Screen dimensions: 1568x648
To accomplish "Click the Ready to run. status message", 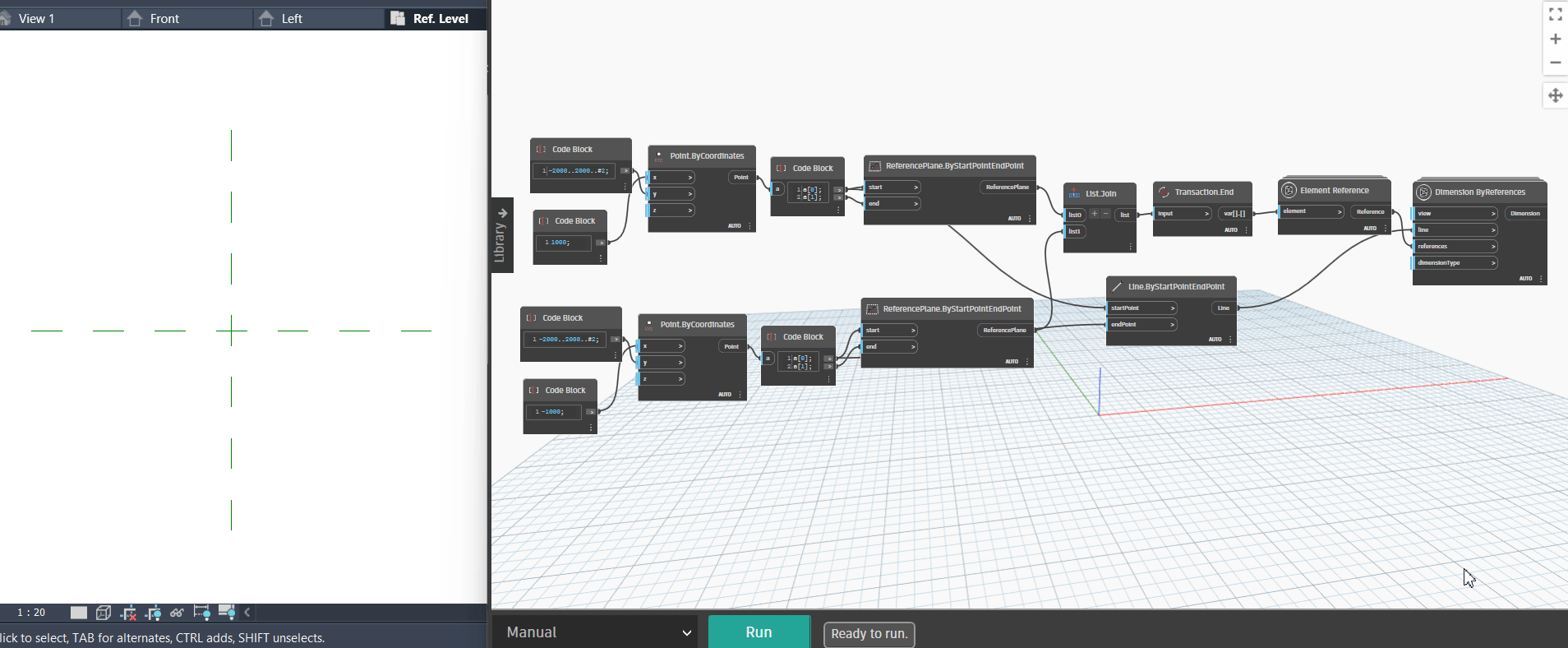I will (x=869, y=633).
